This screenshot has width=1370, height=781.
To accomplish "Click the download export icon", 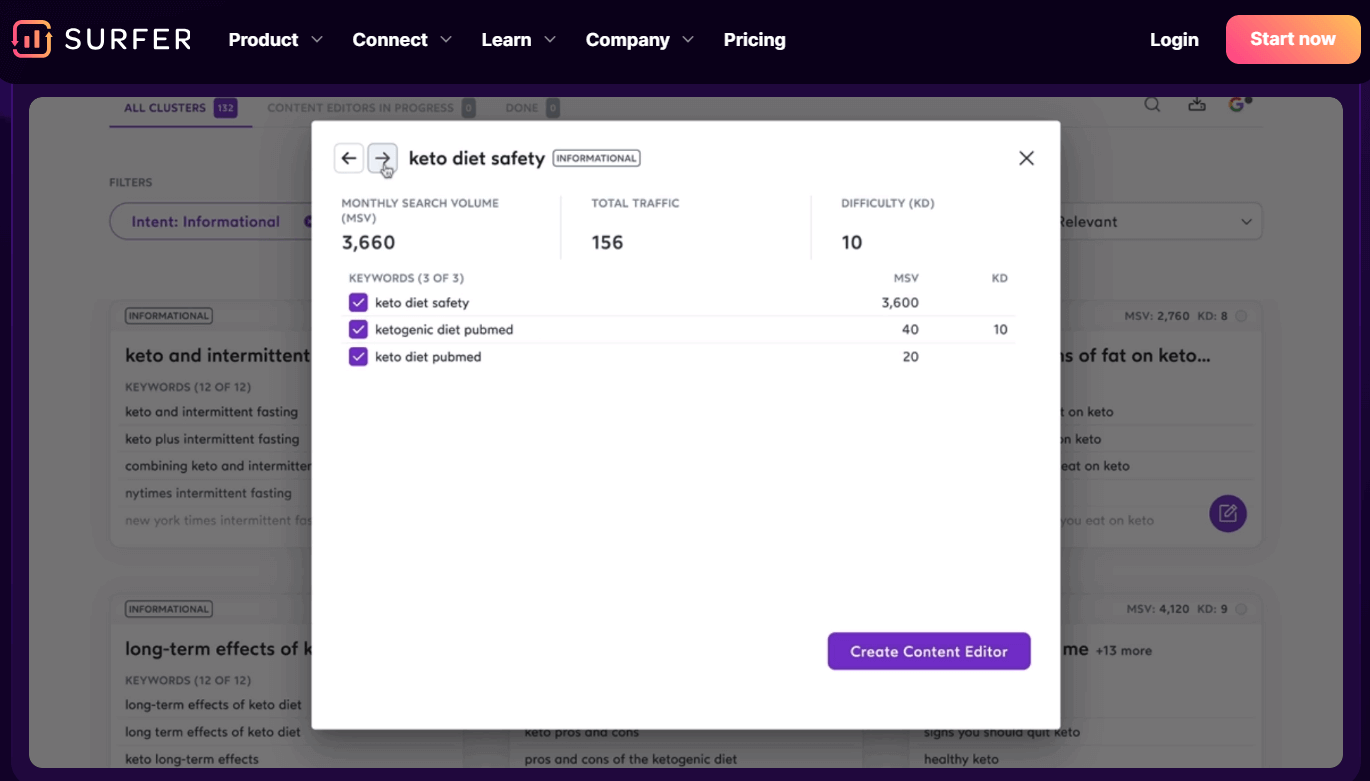I will point(1196,105).
